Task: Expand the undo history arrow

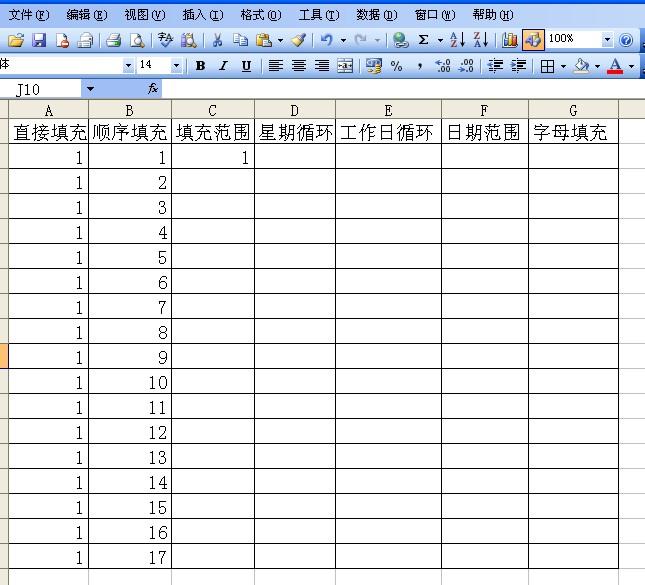Action: coord(343,40)
